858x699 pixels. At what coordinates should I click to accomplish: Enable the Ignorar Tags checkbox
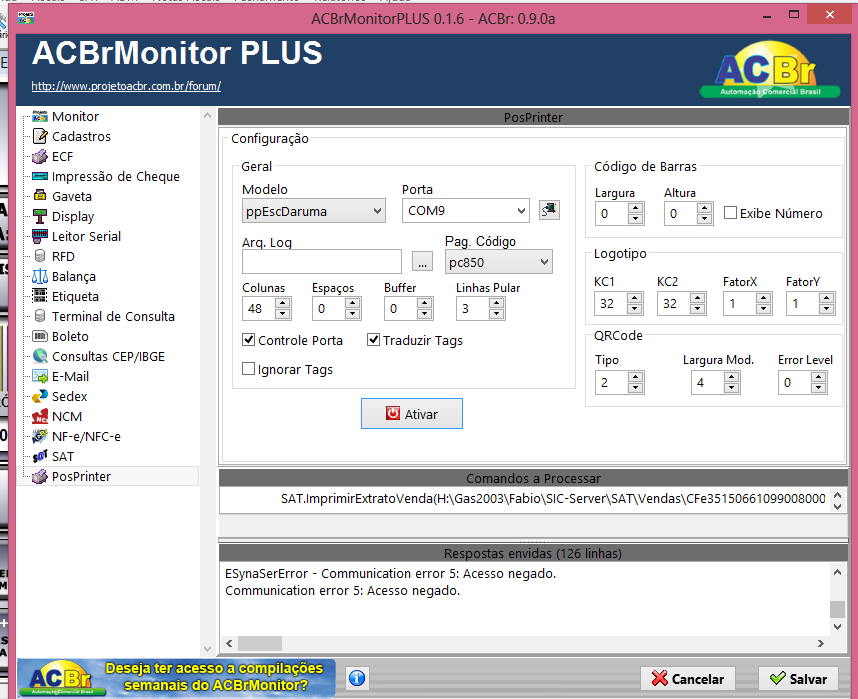pyautogui.click(x=248, y=369)
